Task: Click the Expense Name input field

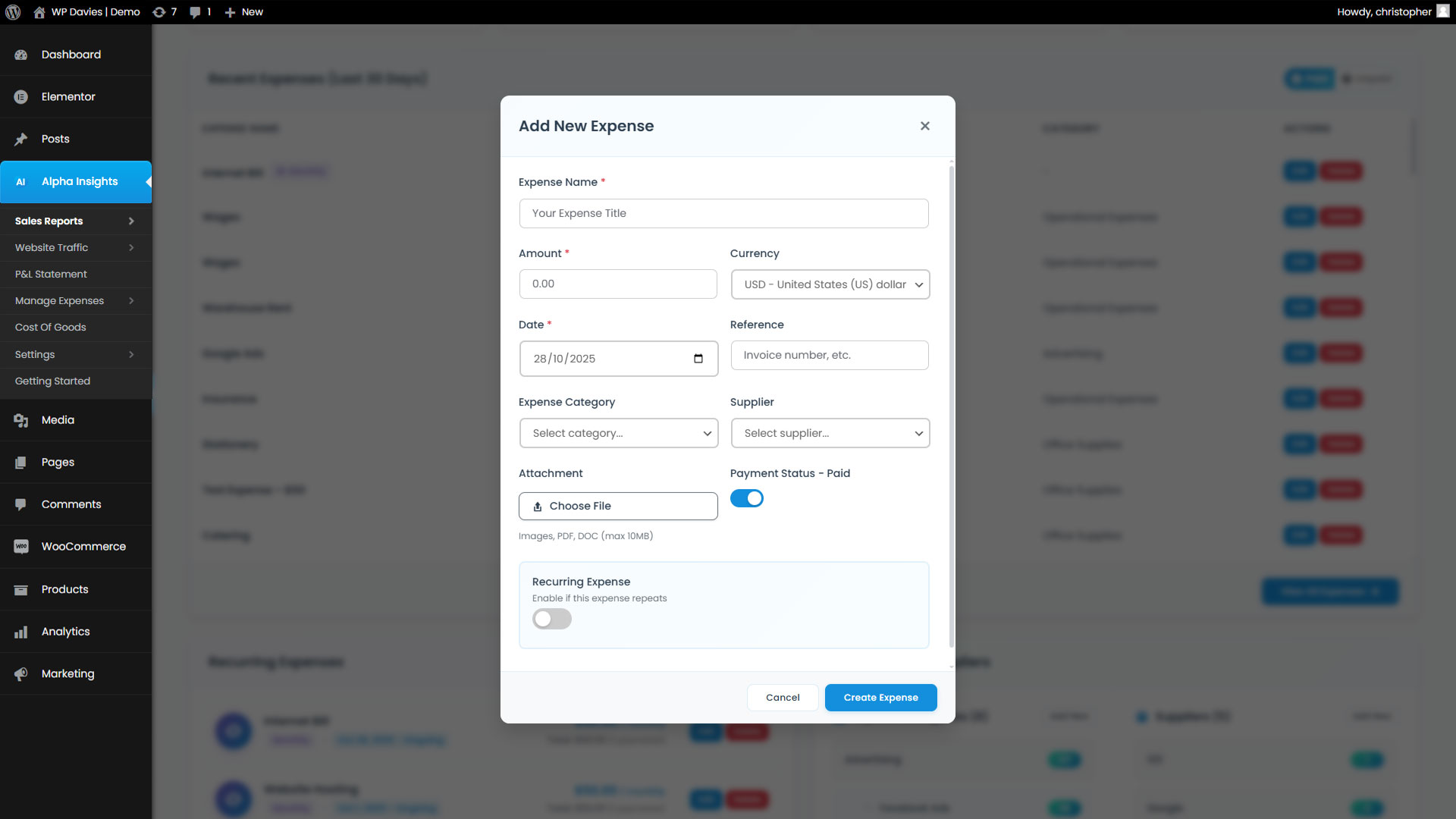Action: (723, 213)
